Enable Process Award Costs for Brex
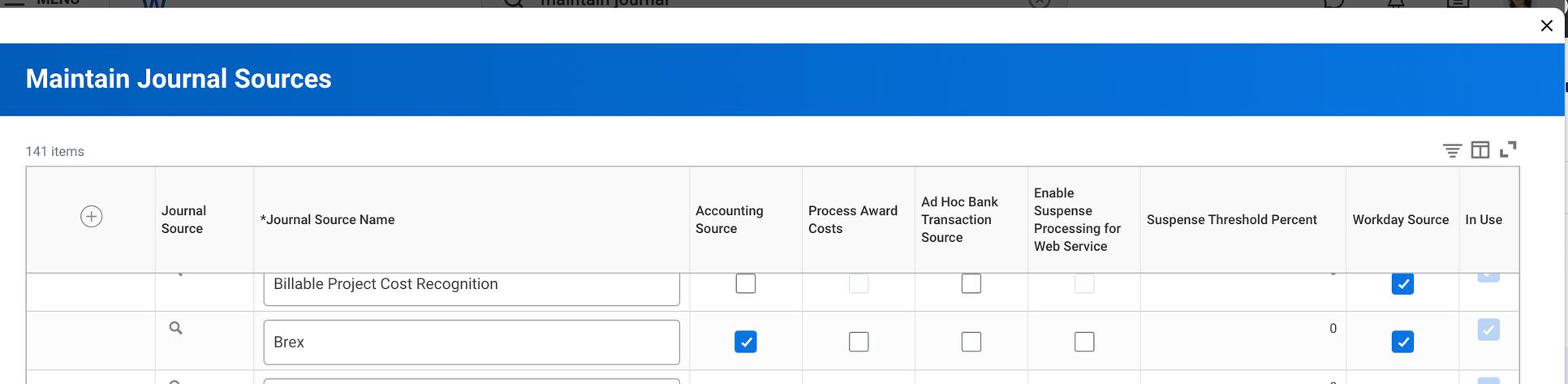 (x=858, y=342)
